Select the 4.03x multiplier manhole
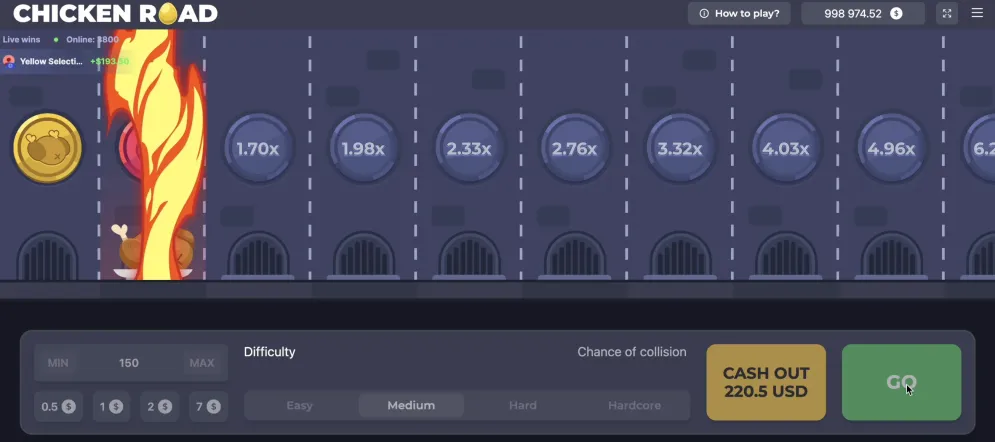 786,148
